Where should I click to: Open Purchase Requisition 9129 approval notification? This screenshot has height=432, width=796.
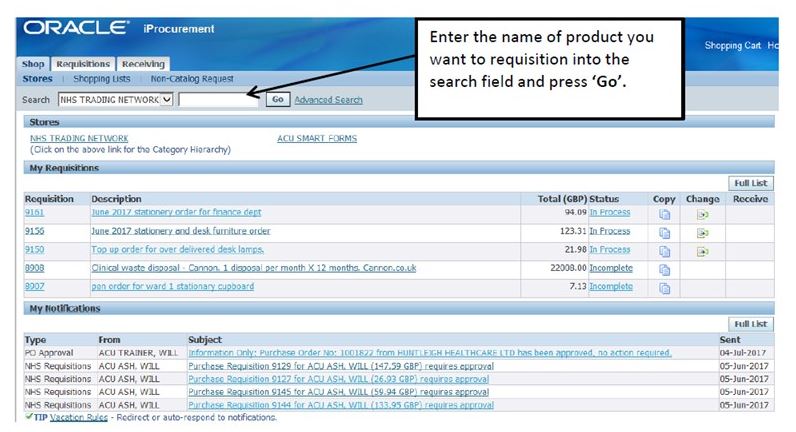pyautogui.click(x=341, y=365)
